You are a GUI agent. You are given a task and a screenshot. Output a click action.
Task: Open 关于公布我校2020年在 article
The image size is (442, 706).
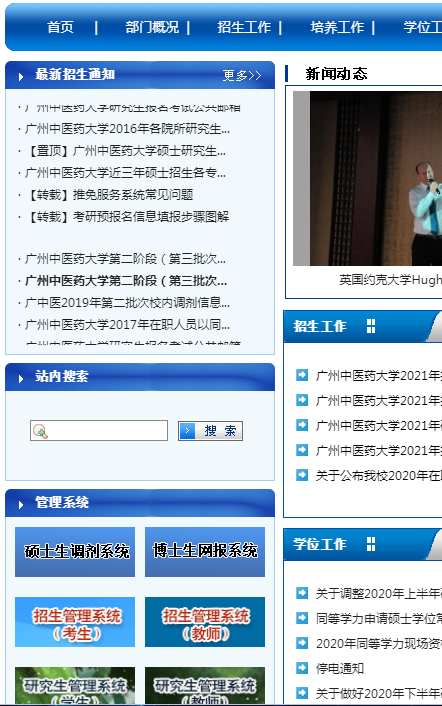coord(379,475)
